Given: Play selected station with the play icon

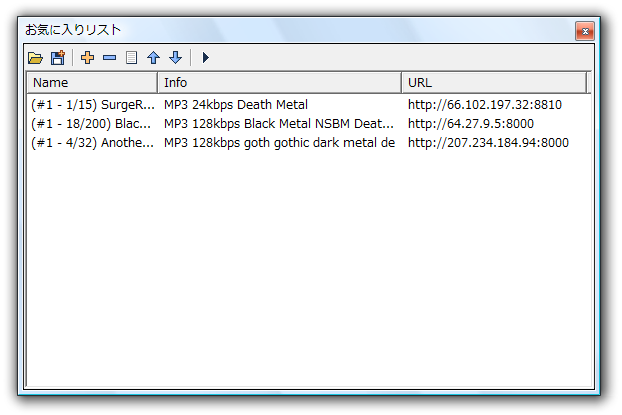Looking at the screenshot, I should (x=205, y=58).
